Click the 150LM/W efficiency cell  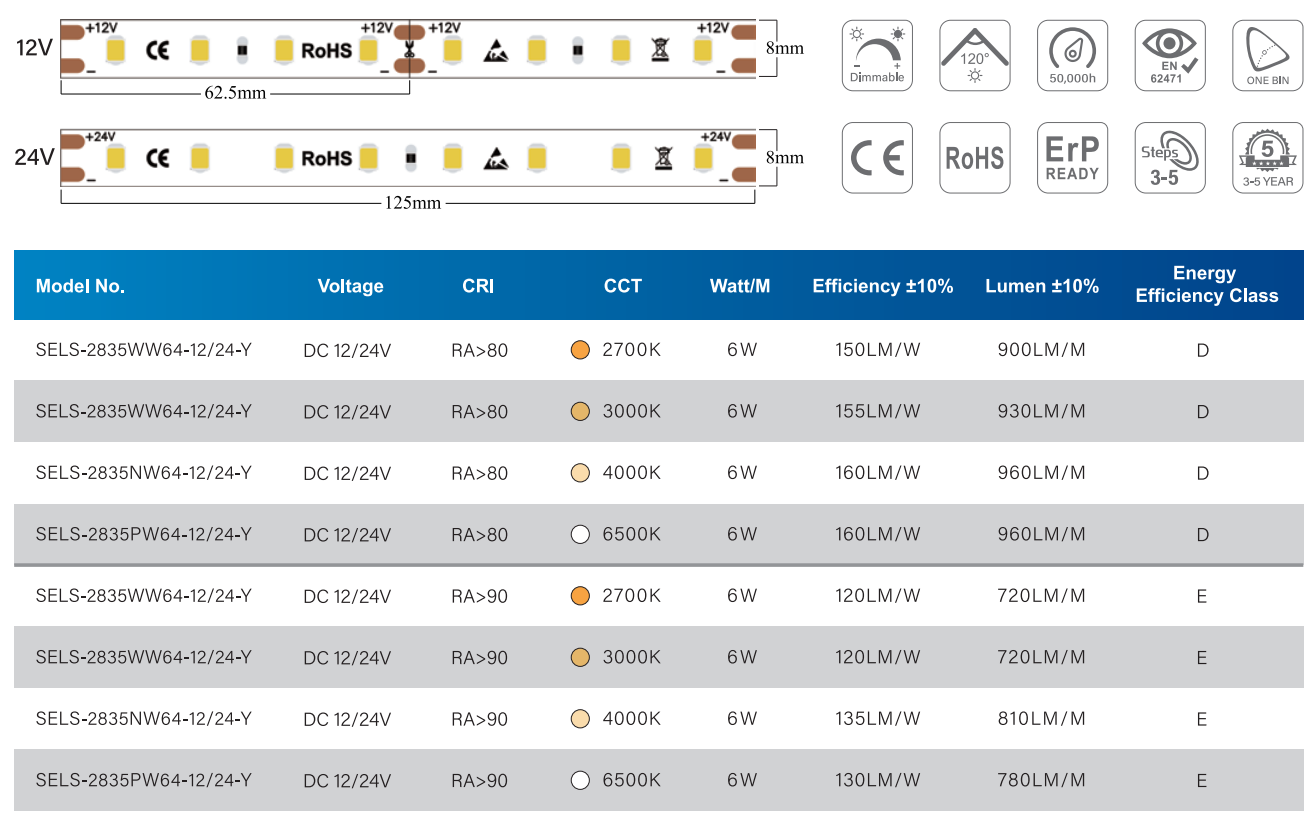tap(878, 350)
